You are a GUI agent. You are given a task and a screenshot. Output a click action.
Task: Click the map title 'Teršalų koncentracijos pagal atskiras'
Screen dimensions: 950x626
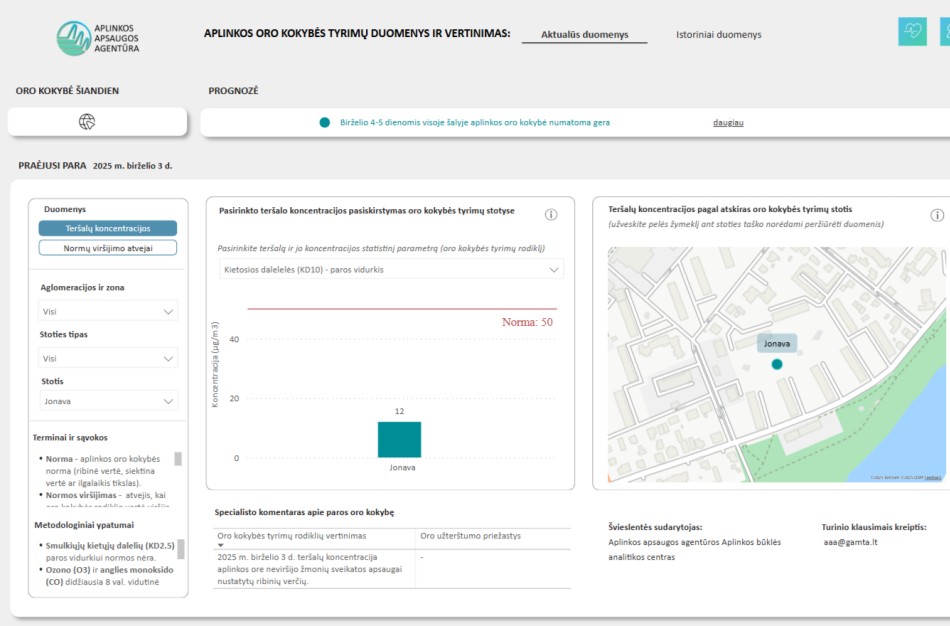tap(730, 209)
